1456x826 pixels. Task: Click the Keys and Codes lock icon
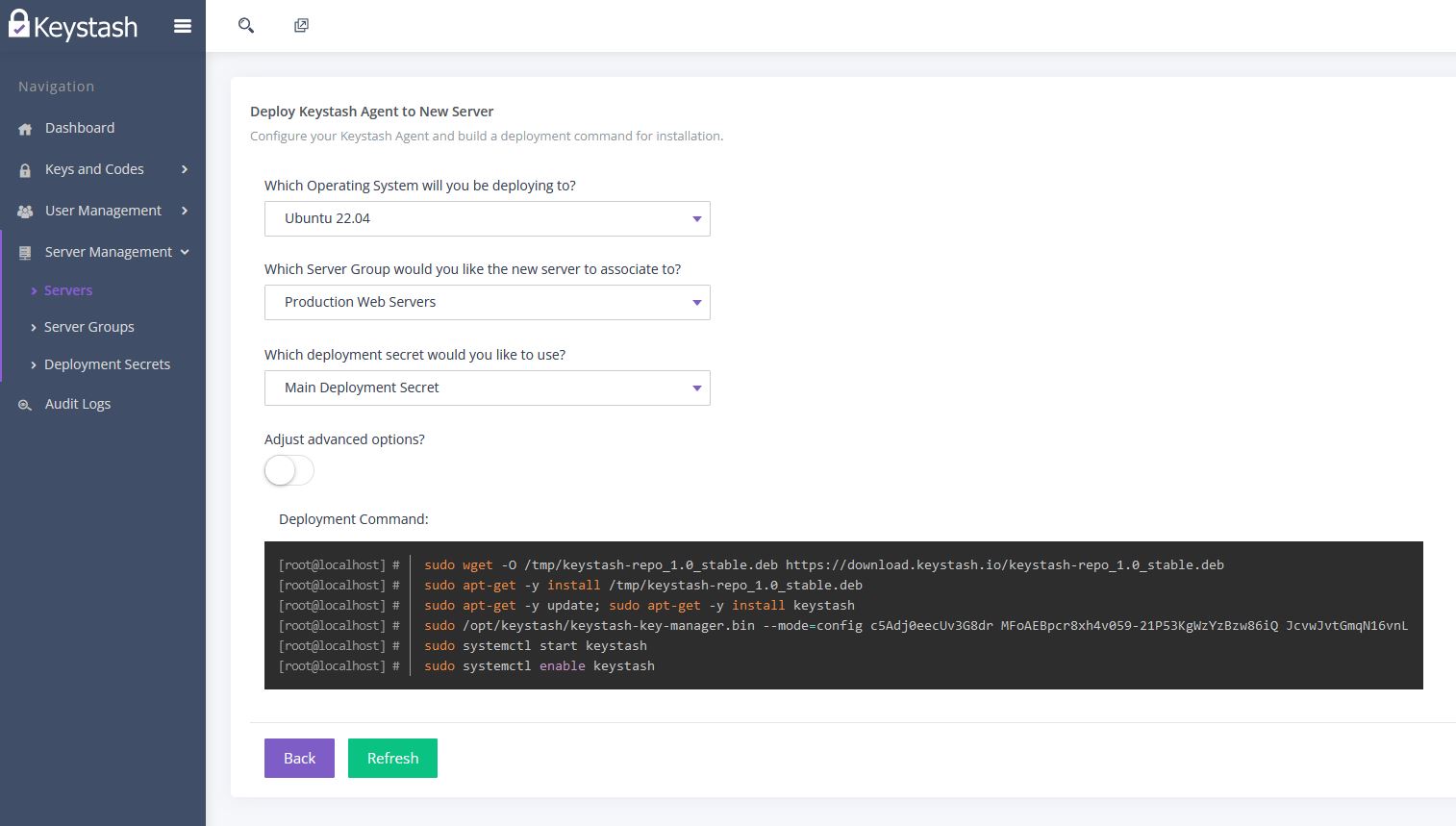(x=25, y=170)
